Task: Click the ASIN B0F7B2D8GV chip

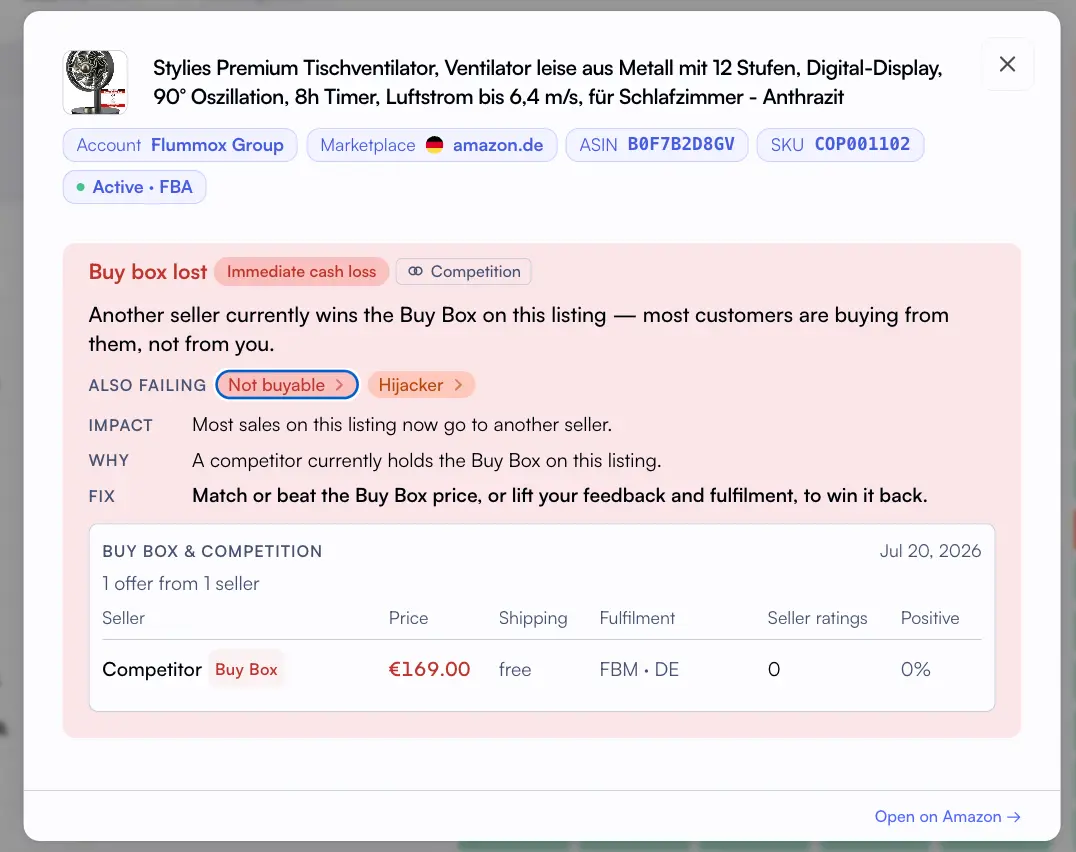Action: click(x=657, y=145)
